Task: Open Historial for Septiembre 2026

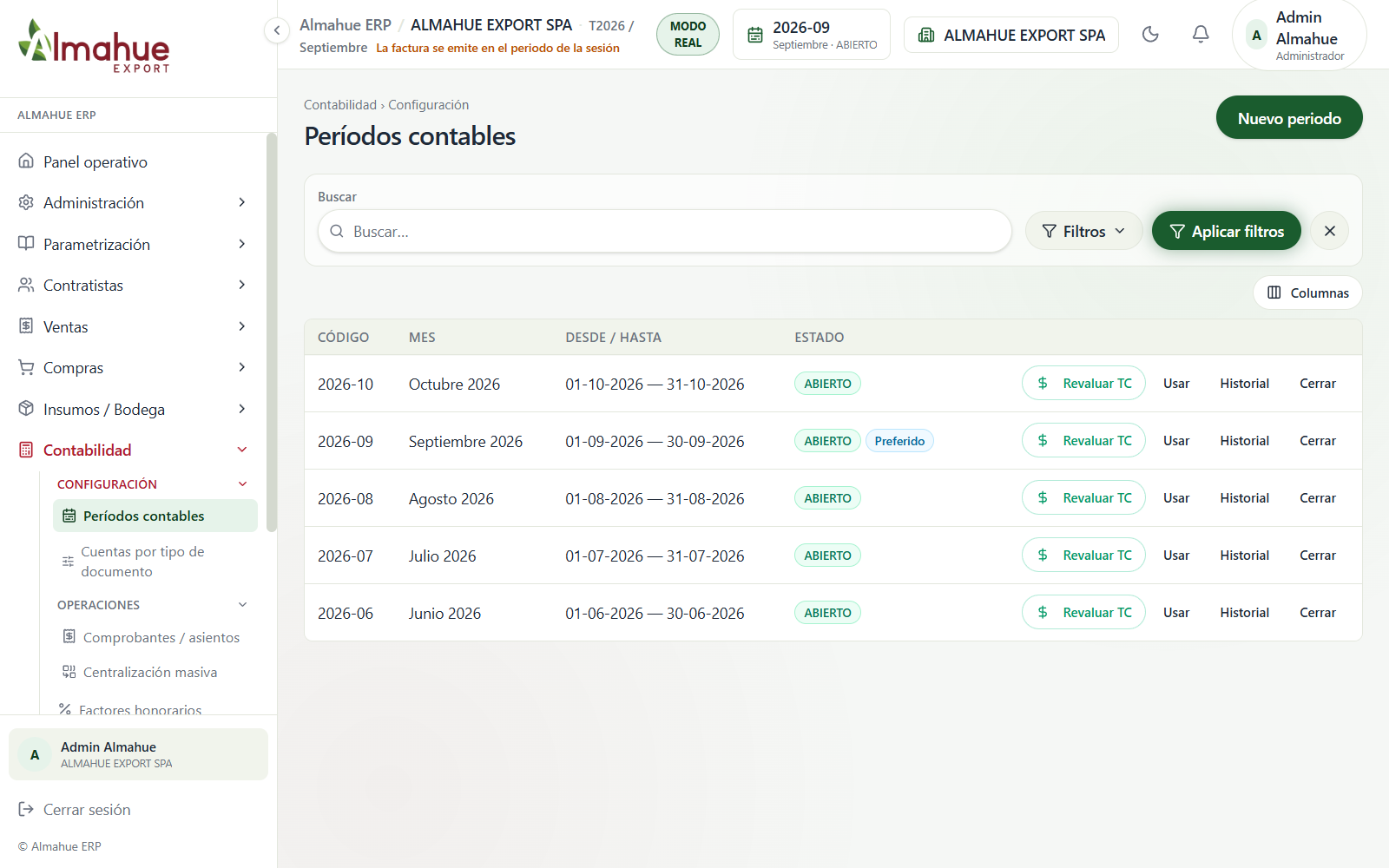Action: click(1244, 440)
